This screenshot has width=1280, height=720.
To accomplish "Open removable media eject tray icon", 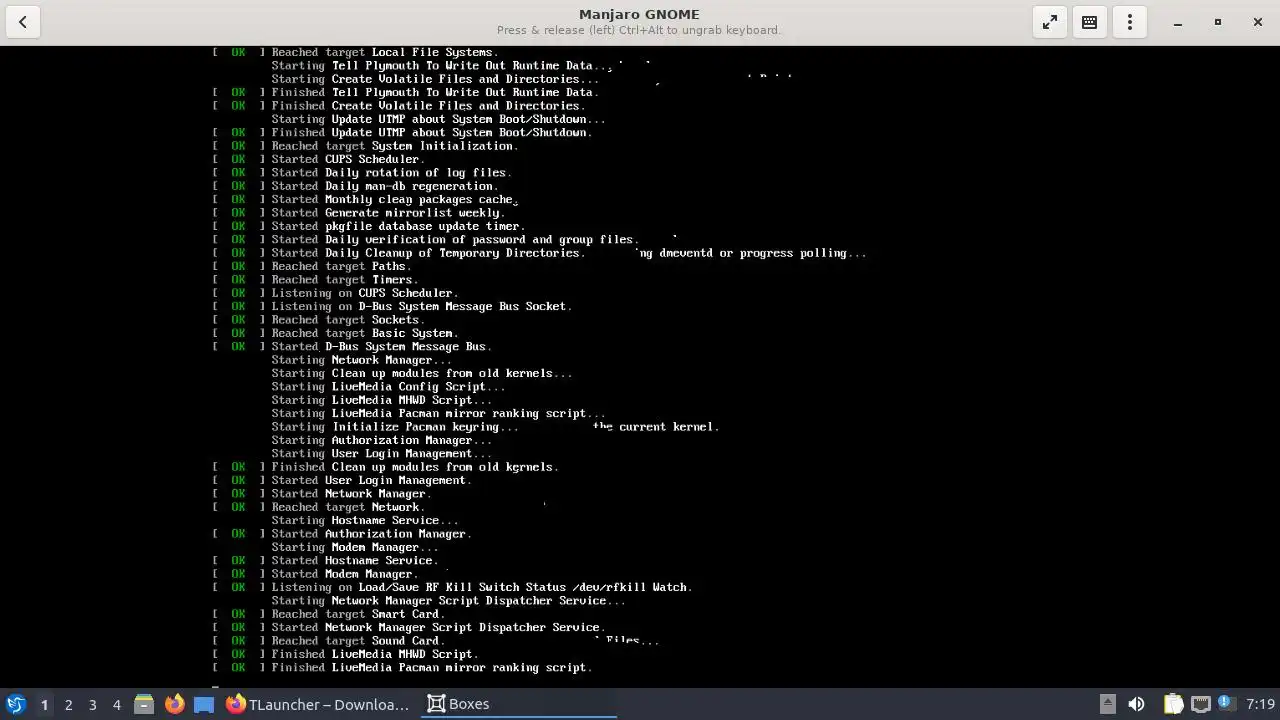I will point(1107,704).
